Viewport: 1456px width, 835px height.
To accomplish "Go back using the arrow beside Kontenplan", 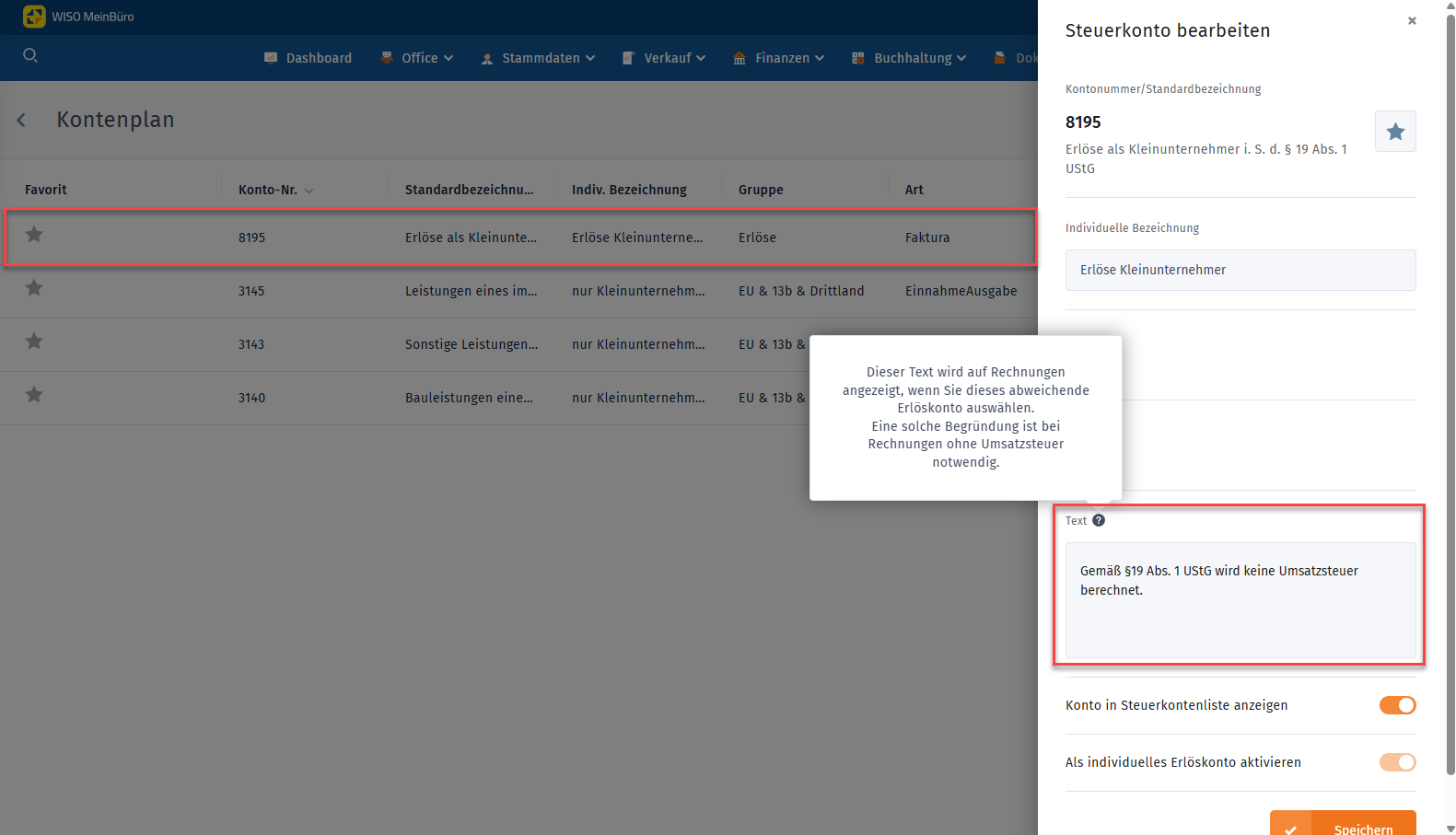I will (21, 120).
